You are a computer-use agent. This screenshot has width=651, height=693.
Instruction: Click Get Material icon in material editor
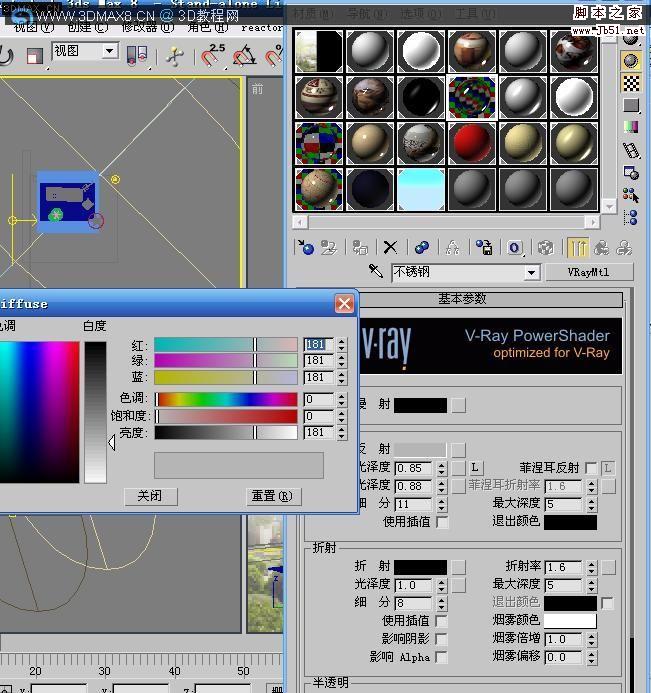(x=305, y=248)
